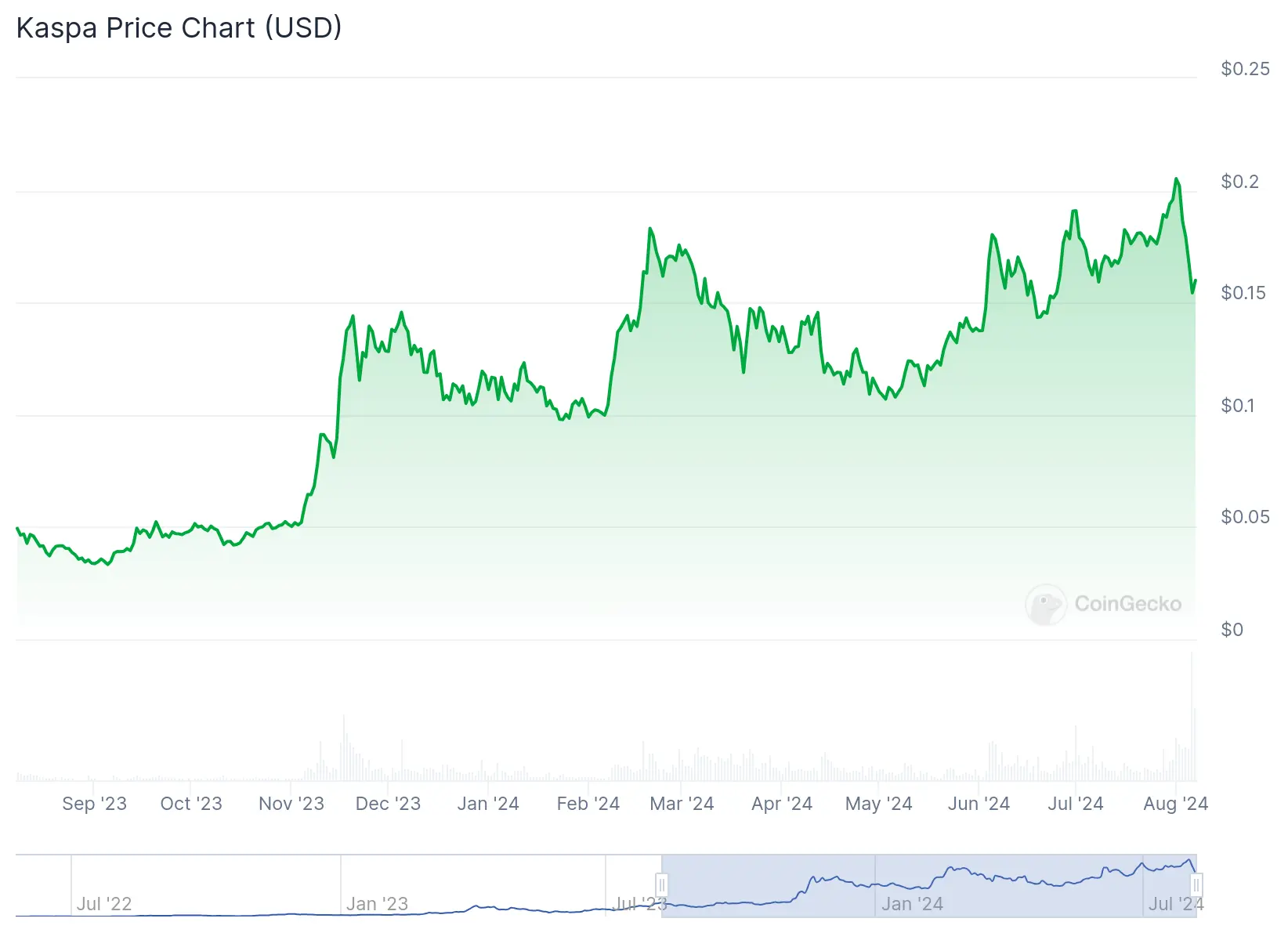This screenshot has width=1288, height=940.
Task: Click the CoinGecko watermark text
Action: point(1127,604)
